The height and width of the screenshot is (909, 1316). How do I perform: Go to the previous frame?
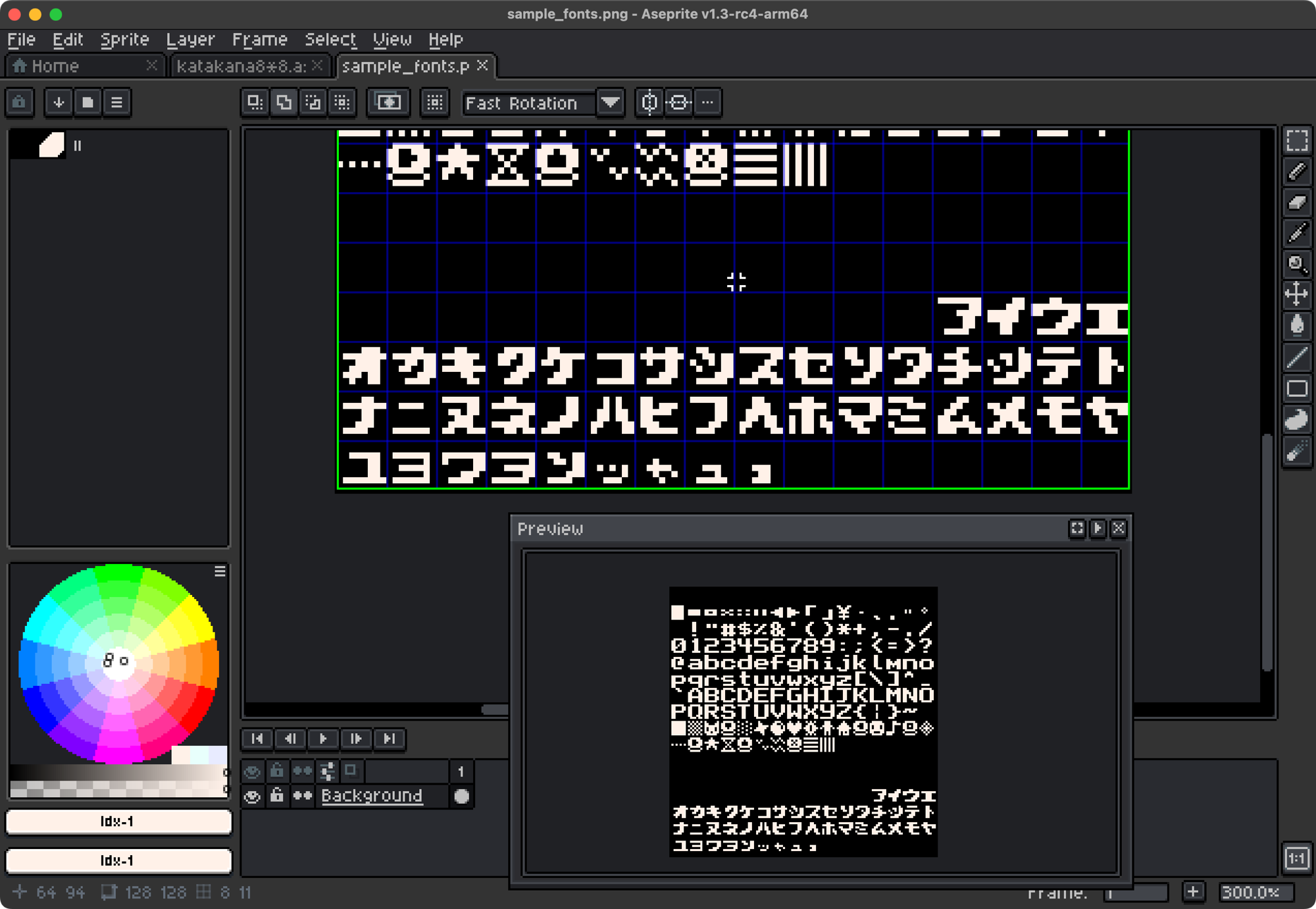(x=290, y=739)
